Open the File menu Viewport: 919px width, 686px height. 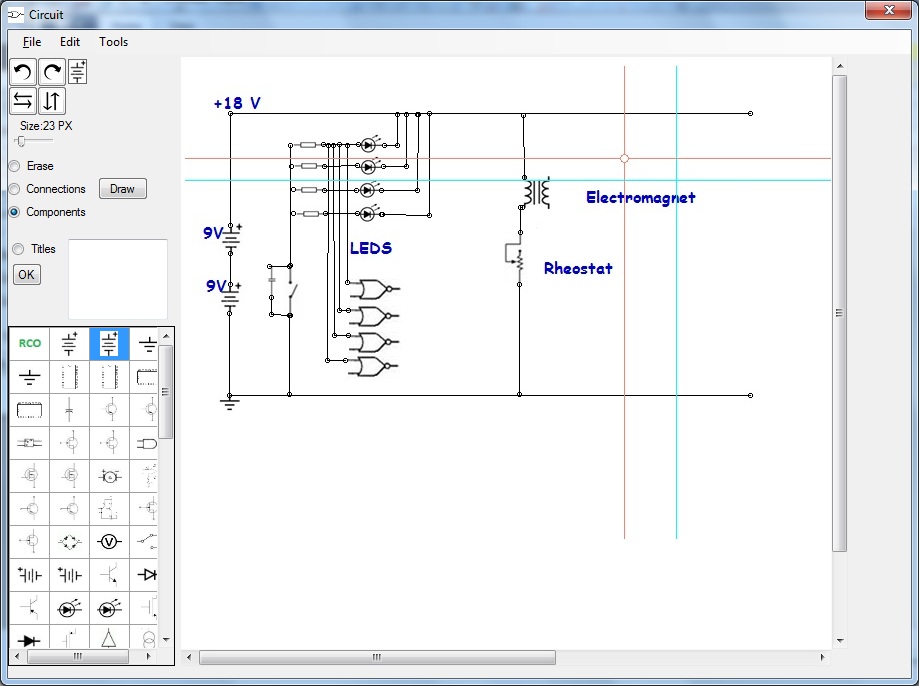pos(31,42)
